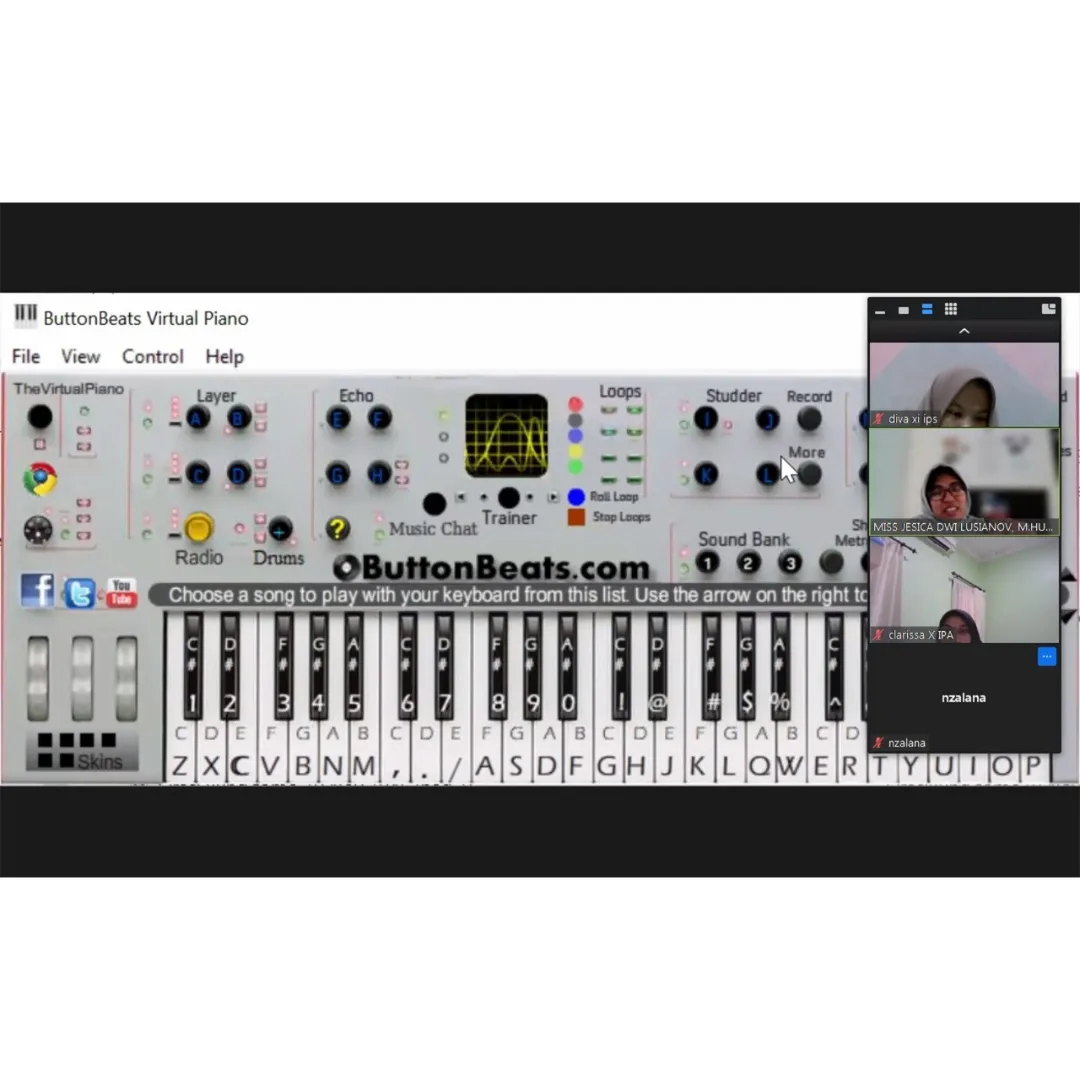Open the Chrome logo icon

[40, 479]
